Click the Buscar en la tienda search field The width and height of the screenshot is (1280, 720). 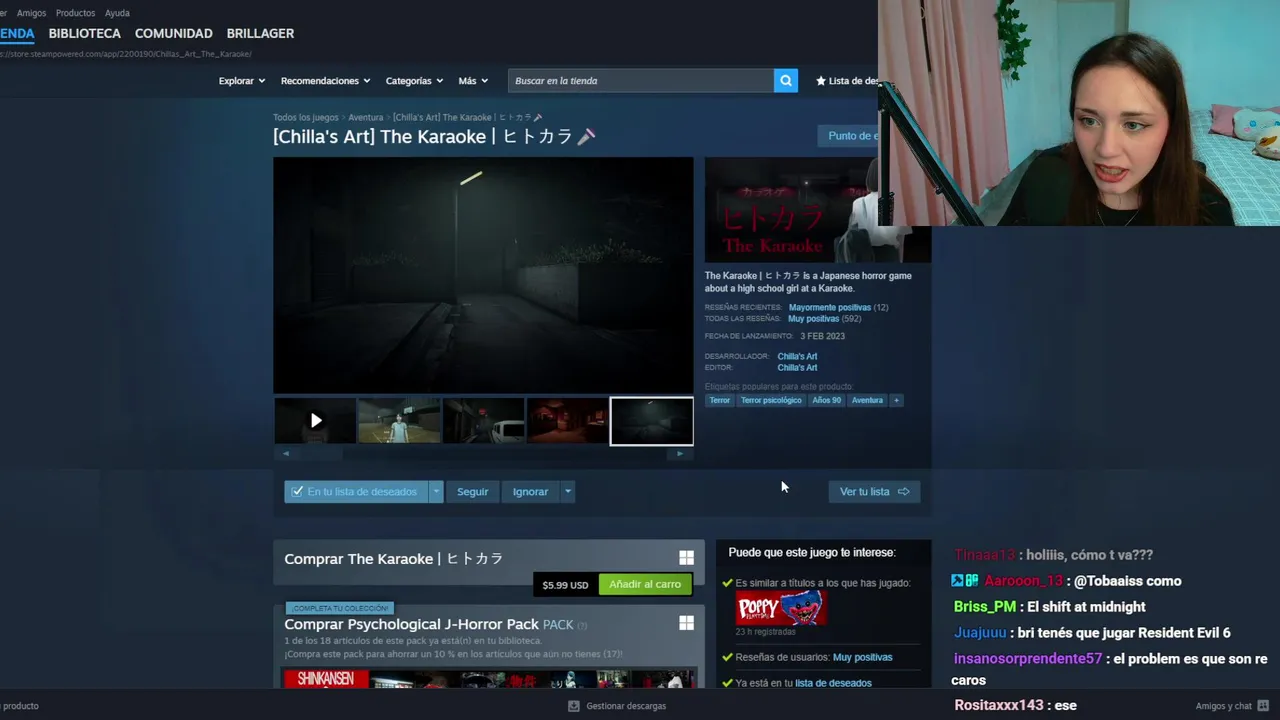pyautogui.click(x=640, y=81)
